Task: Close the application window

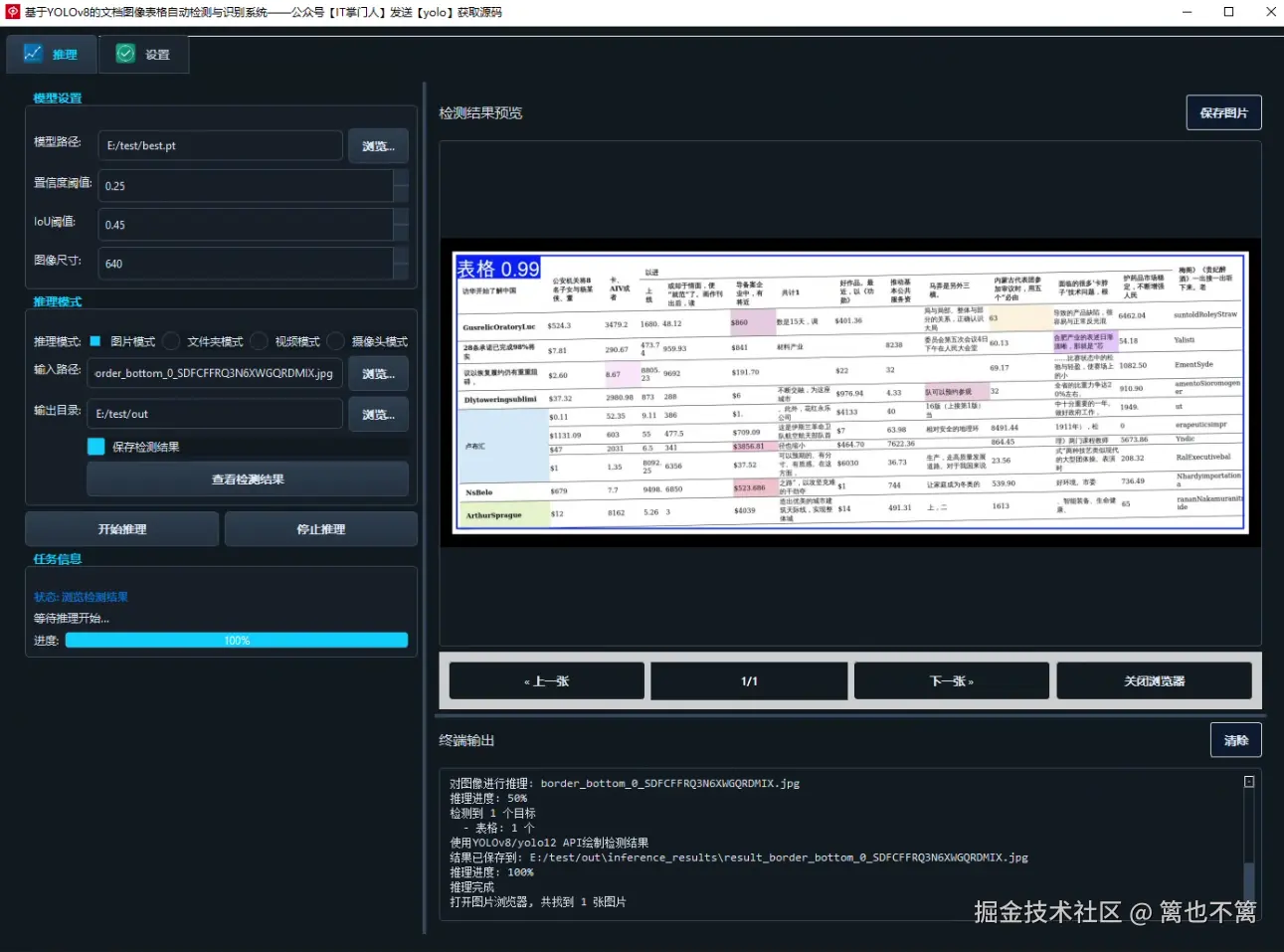Action: (1270, 12)
